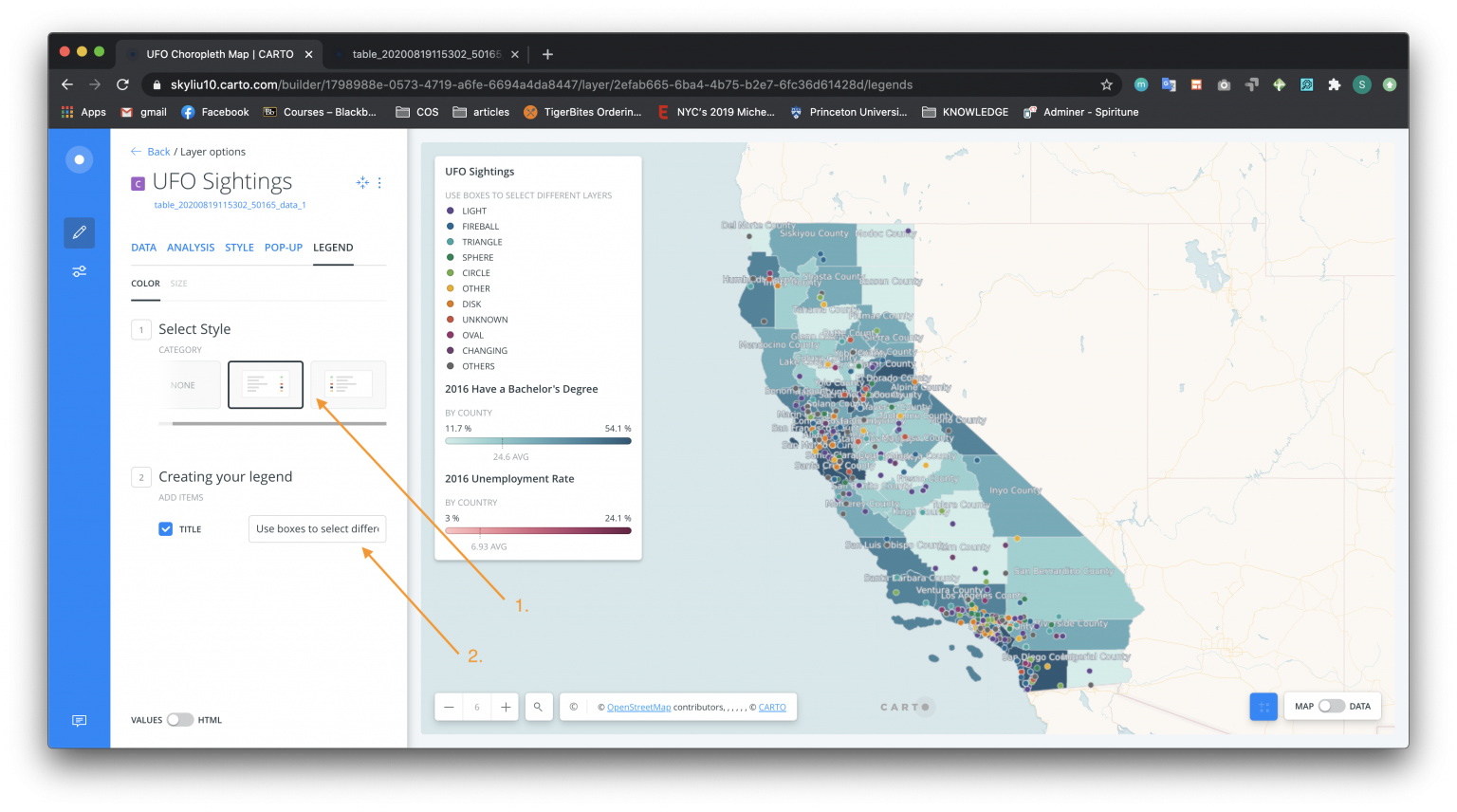
Task: Enable the TITLE checkbox under Creating your legend
Action: 165,528
